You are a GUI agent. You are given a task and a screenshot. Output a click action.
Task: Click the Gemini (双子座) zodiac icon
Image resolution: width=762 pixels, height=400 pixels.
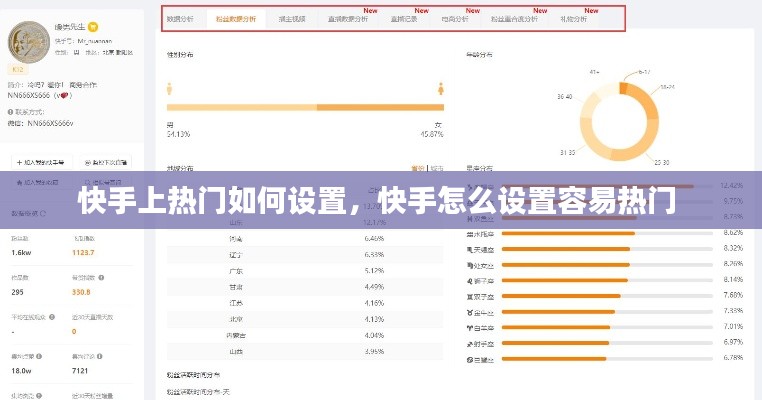coord(469,296)
